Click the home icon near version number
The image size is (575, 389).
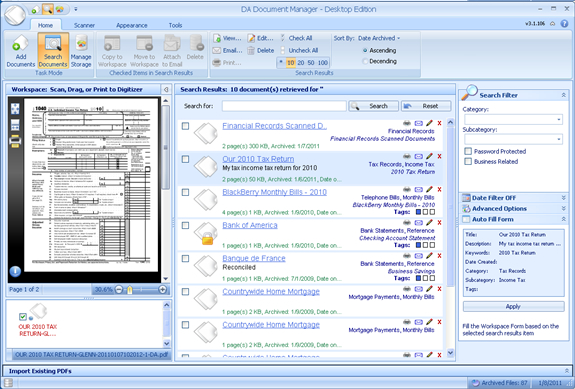click(553, 24)
